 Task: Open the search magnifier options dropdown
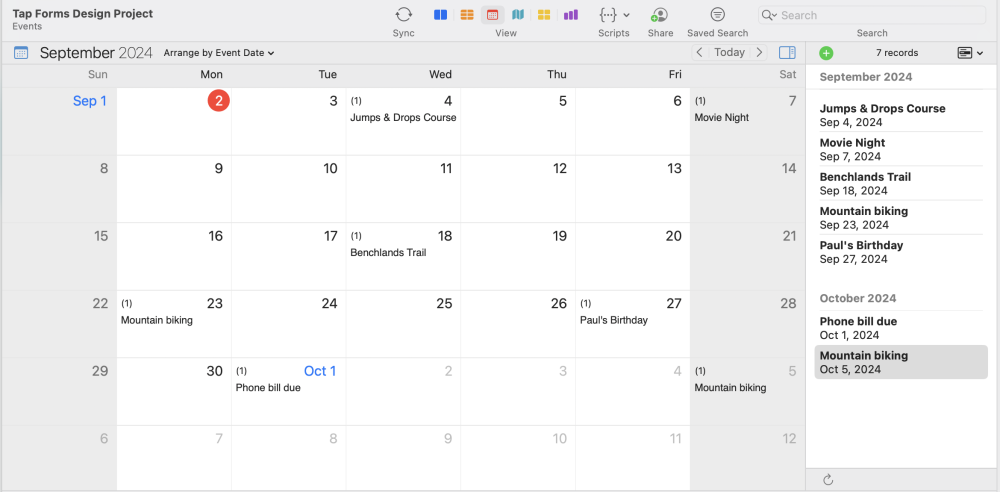[x=770, y=15]
